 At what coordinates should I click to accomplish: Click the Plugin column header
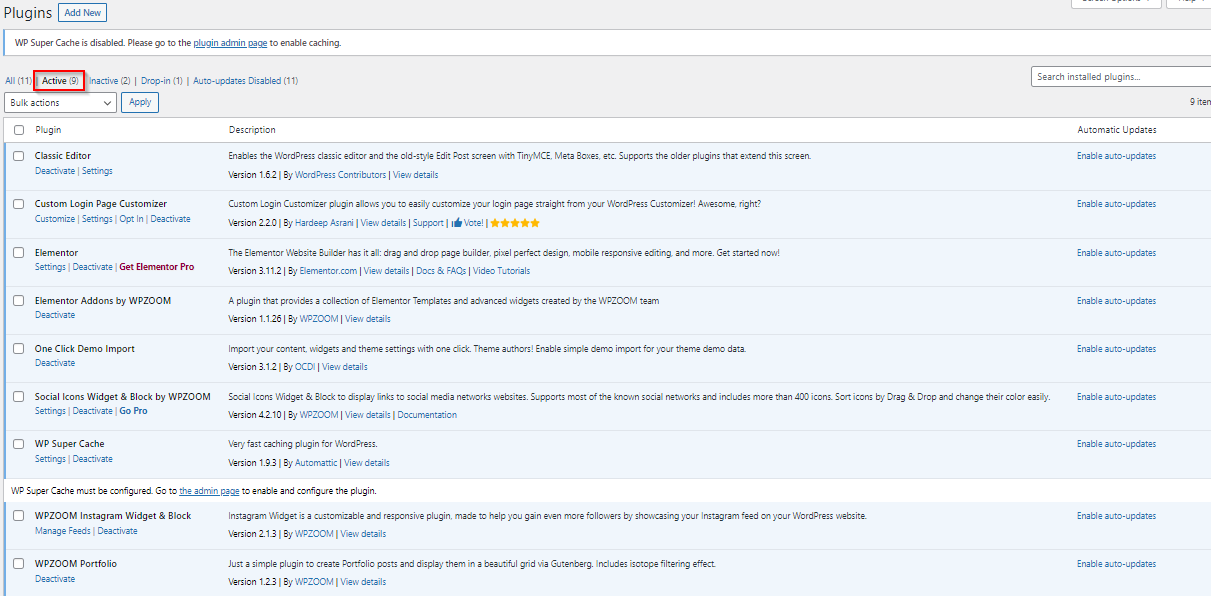(x=48, y=130)
